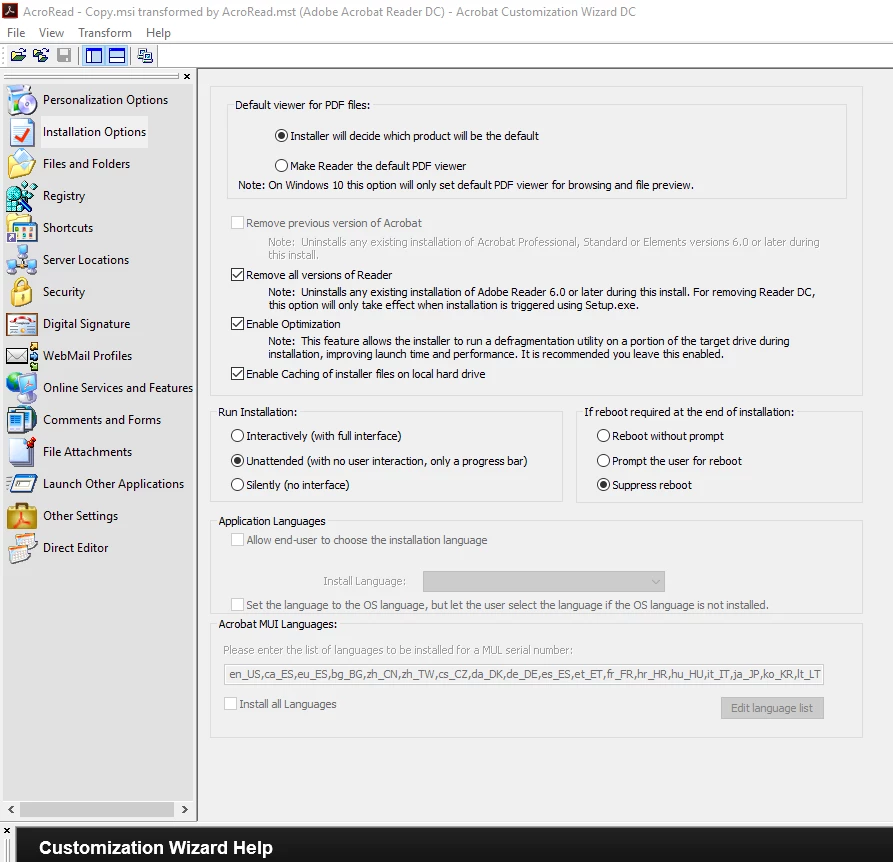Click the Server Locations network icon
Screen dimensions: 893x862
pos(22,260)
